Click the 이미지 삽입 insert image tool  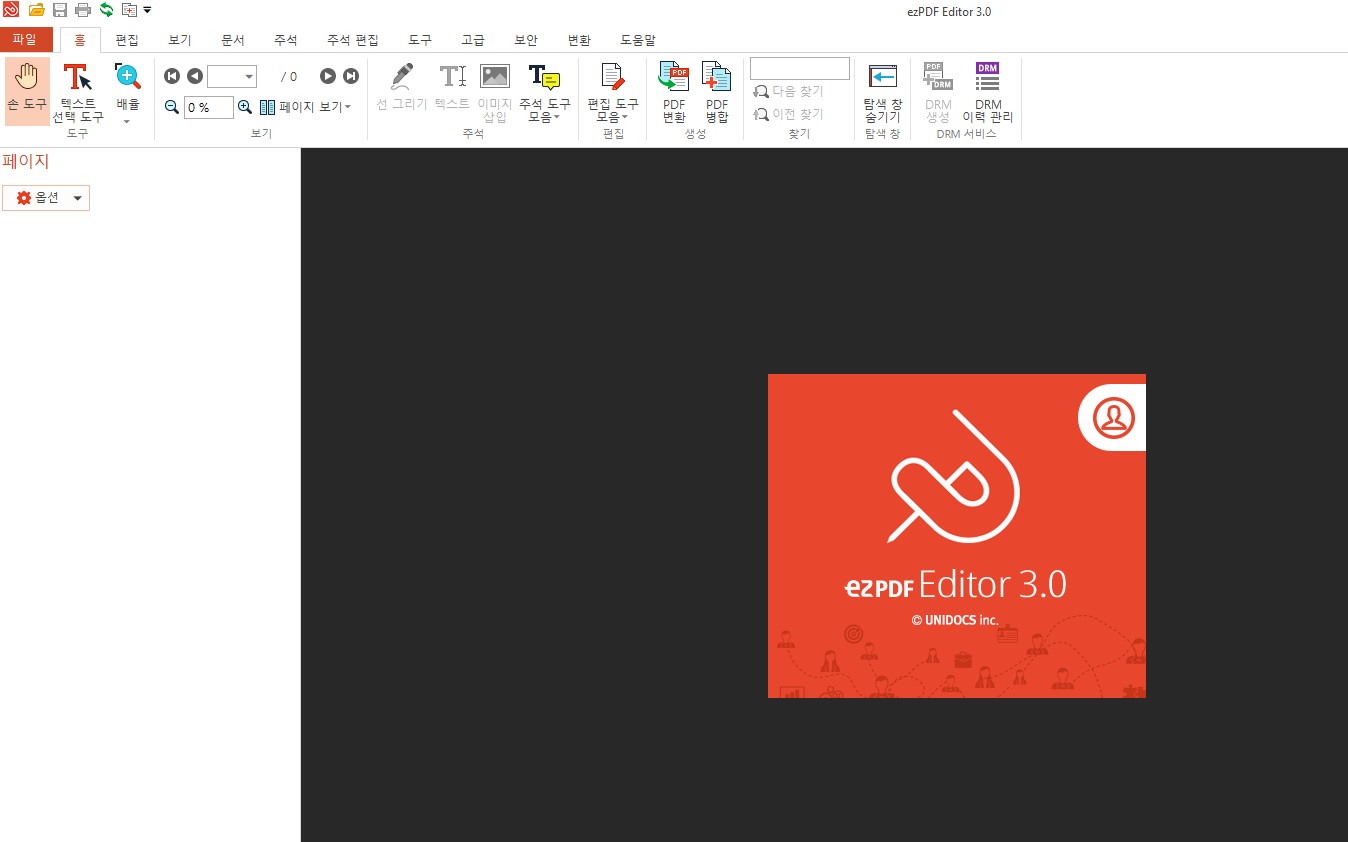[x=495, y=91]
